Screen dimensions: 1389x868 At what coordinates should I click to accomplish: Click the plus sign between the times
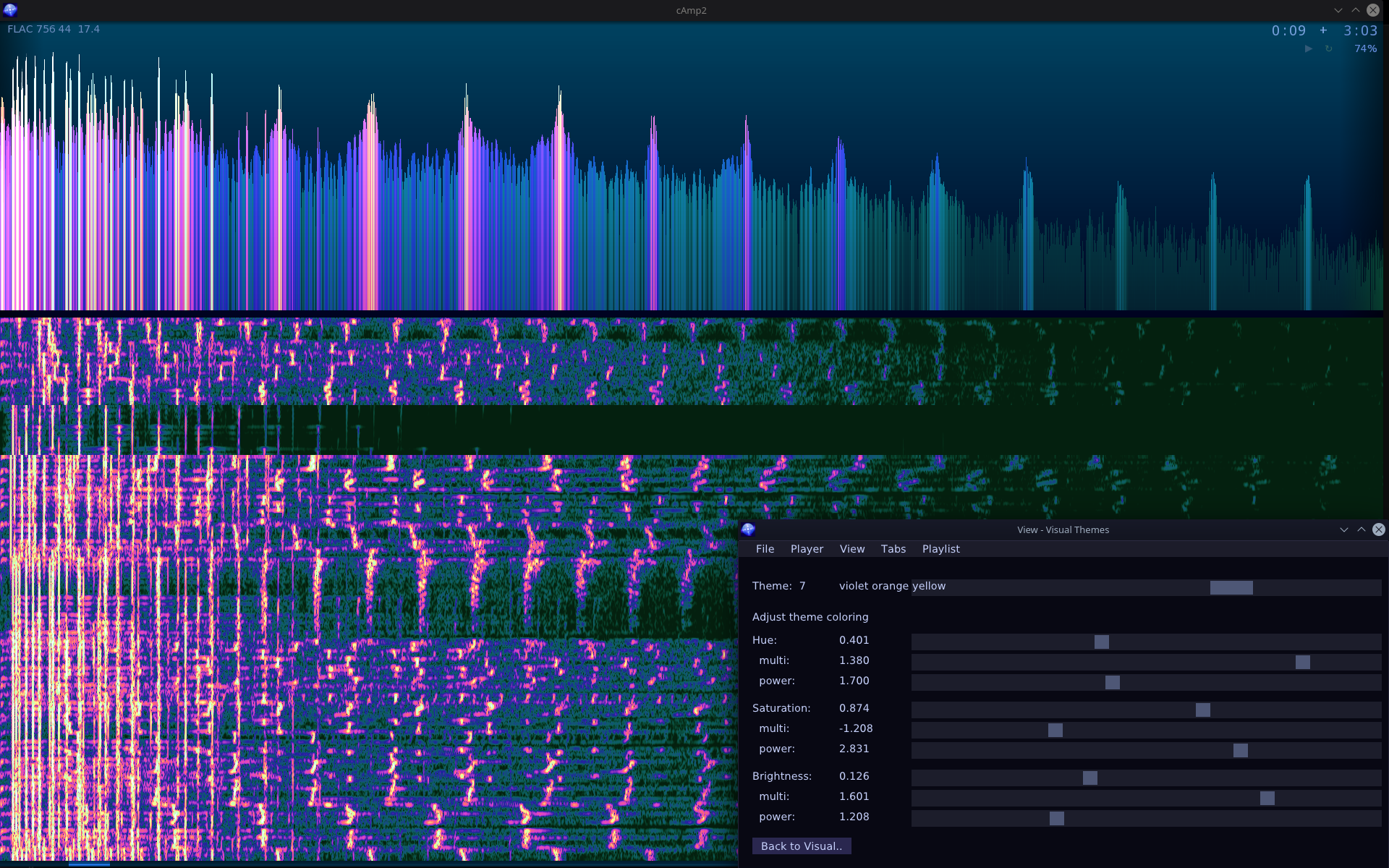pyautogui.click(x=1323, y=30)
